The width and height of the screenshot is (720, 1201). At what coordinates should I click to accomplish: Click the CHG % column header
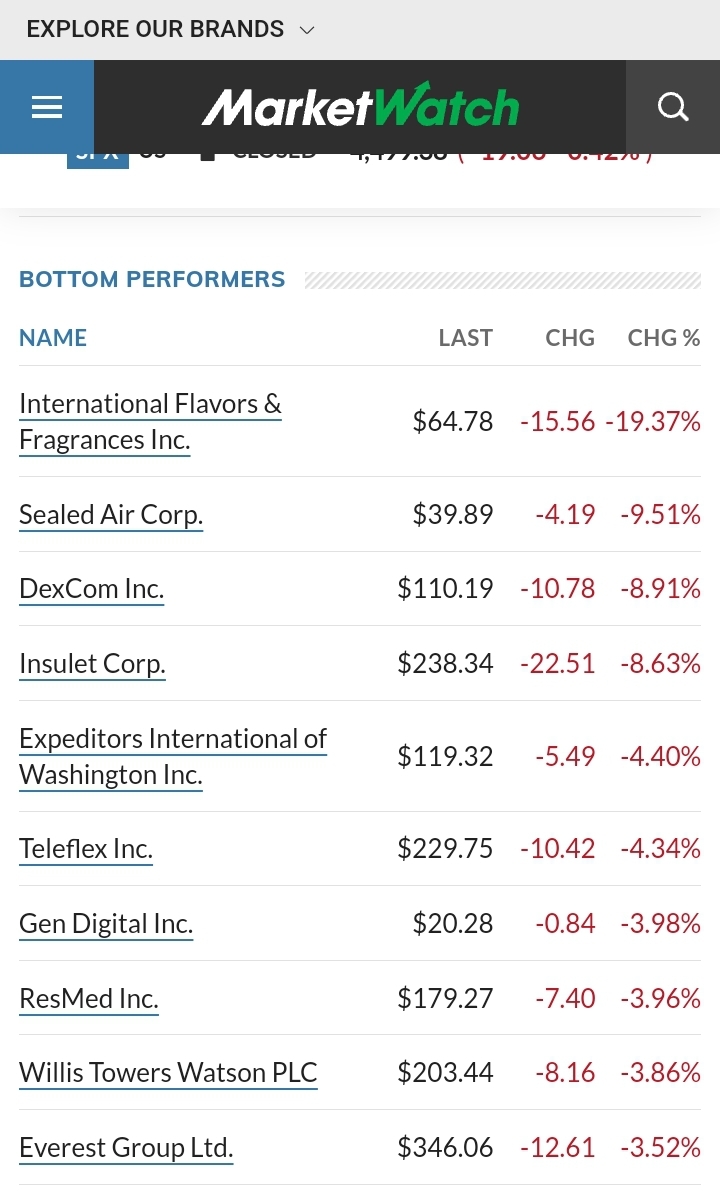[663, 338]
